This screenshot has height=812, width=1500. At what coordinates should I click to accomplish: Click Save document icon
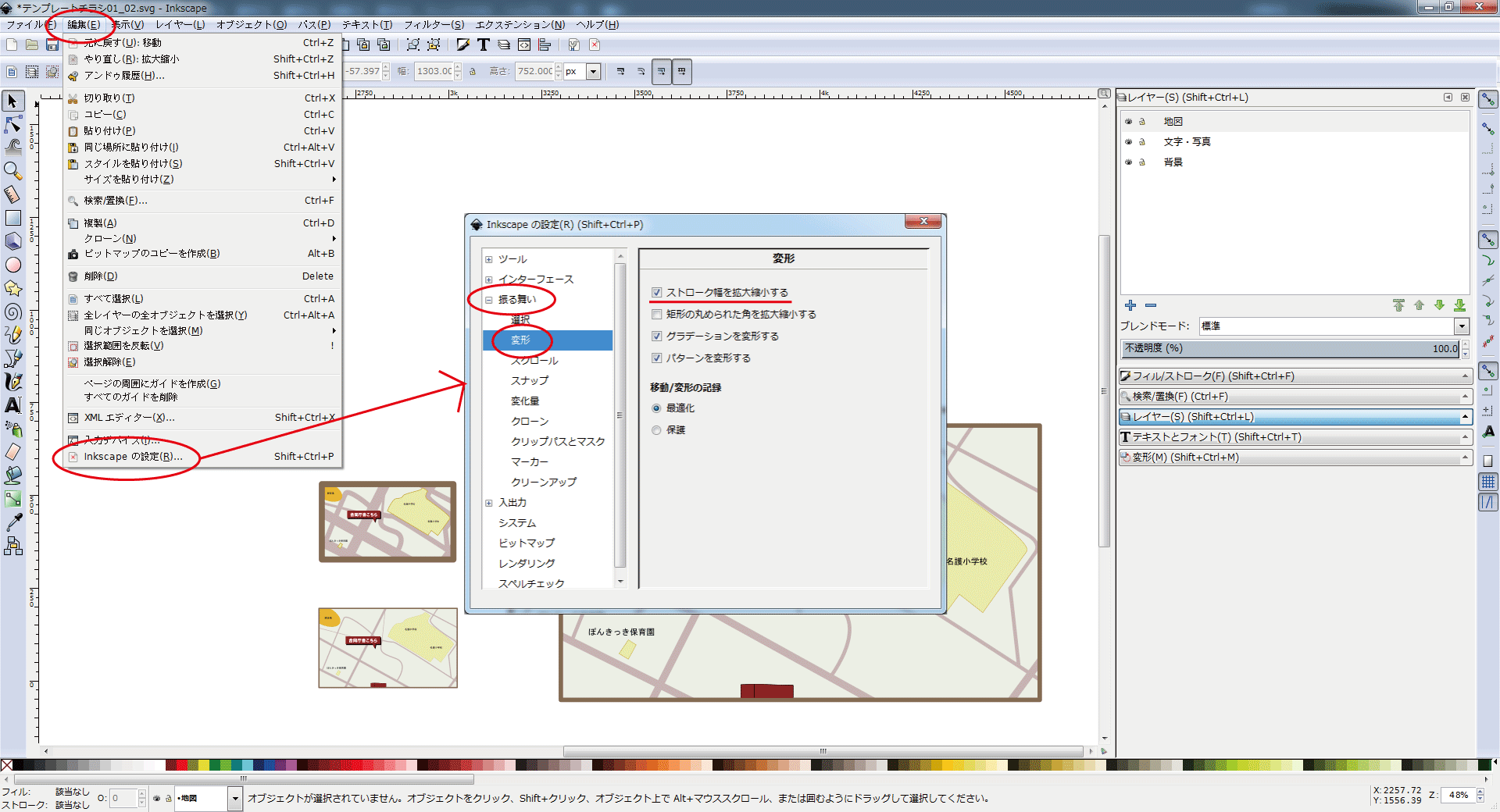tap(52, 45)
